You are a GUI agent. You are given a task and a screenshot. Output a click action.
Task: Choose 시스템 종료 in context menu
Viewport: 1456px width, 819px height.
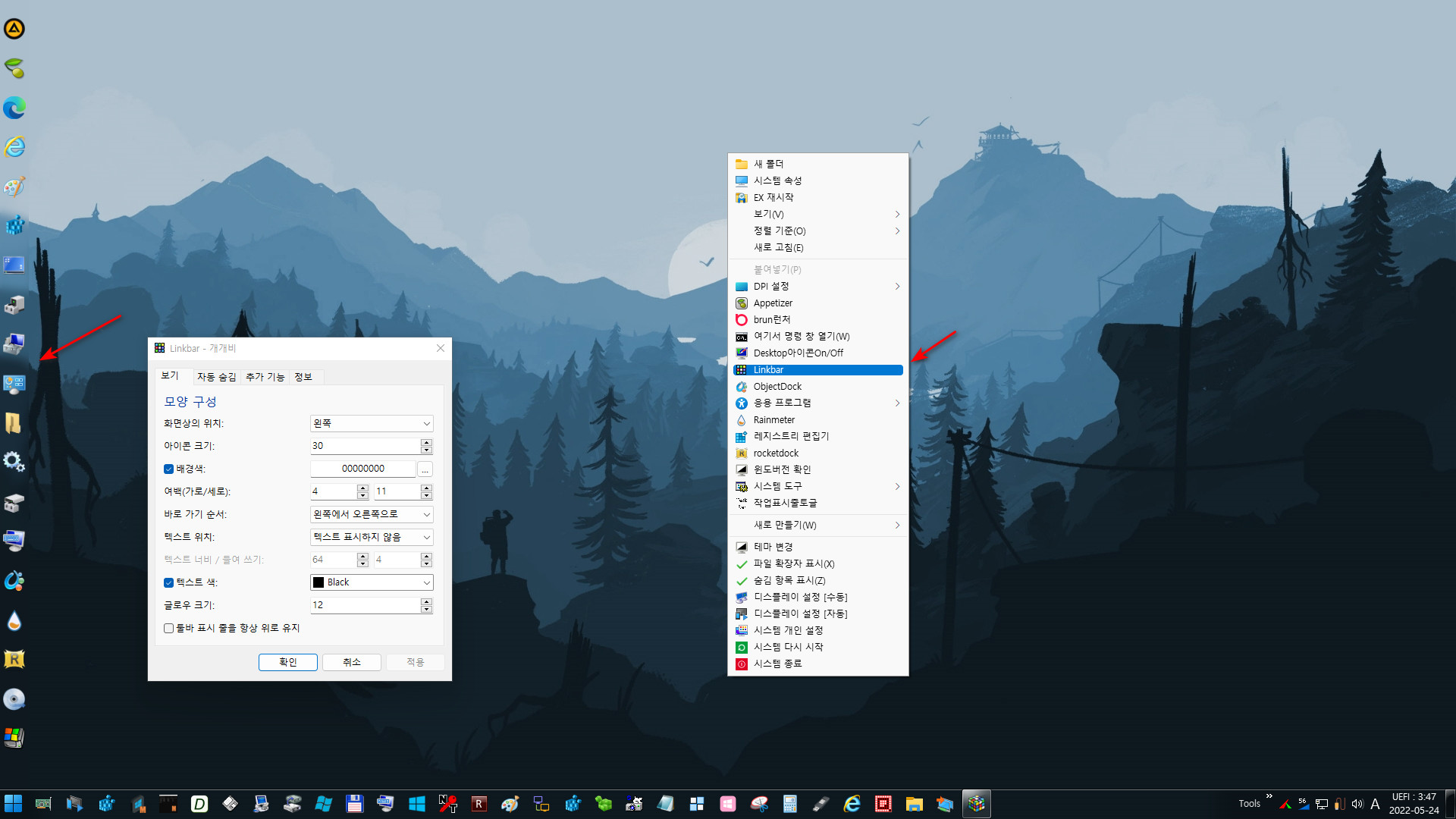pos(817,664)
